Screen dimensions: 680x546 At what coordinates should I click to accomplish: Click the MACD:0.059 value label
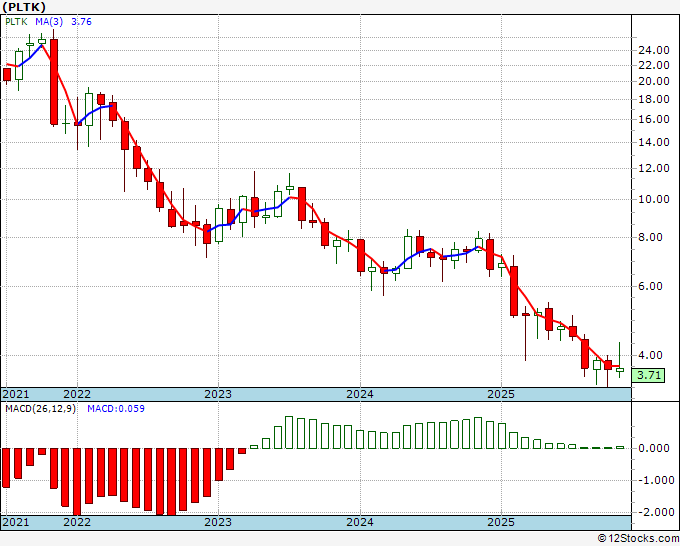click(x=116, y=409)
